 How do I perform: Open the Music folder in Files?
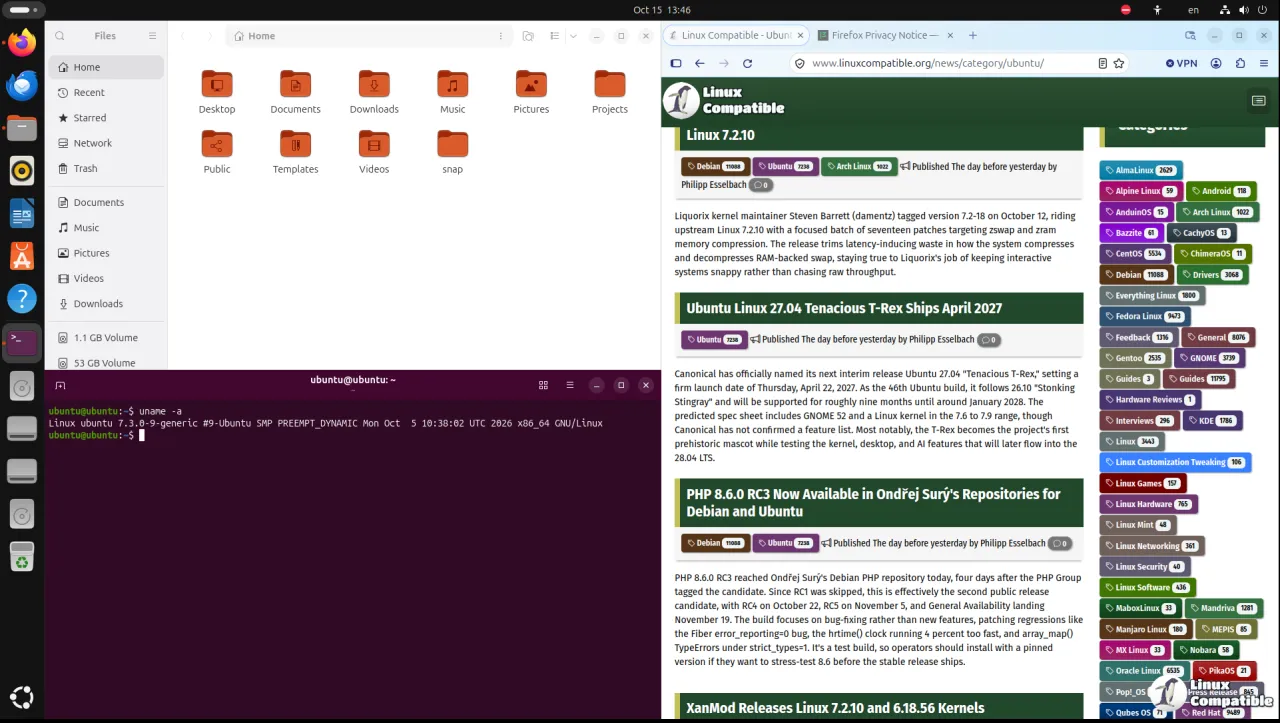pyautogui.click(x=452, y=92)
